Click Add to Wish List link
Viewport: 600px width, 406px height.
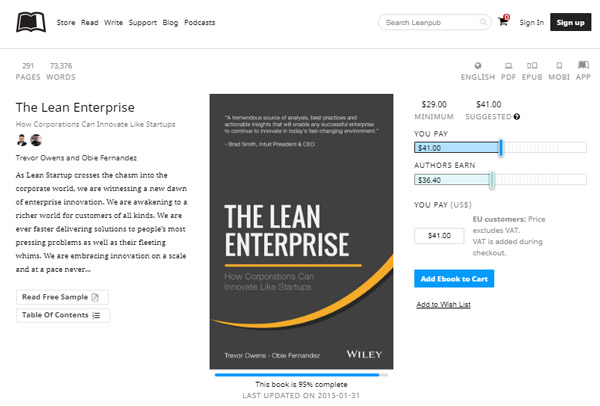pyautogui.click(x=443, y=304)
